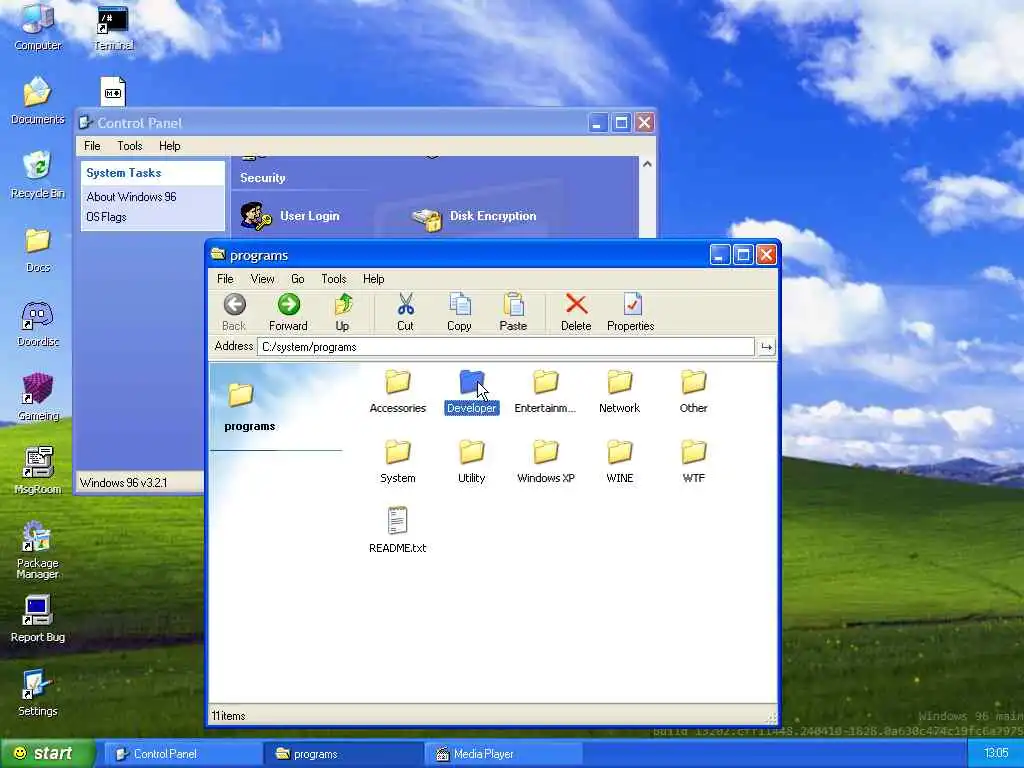Open User Login in Control Panel
1024x768 pixels.
289,216
